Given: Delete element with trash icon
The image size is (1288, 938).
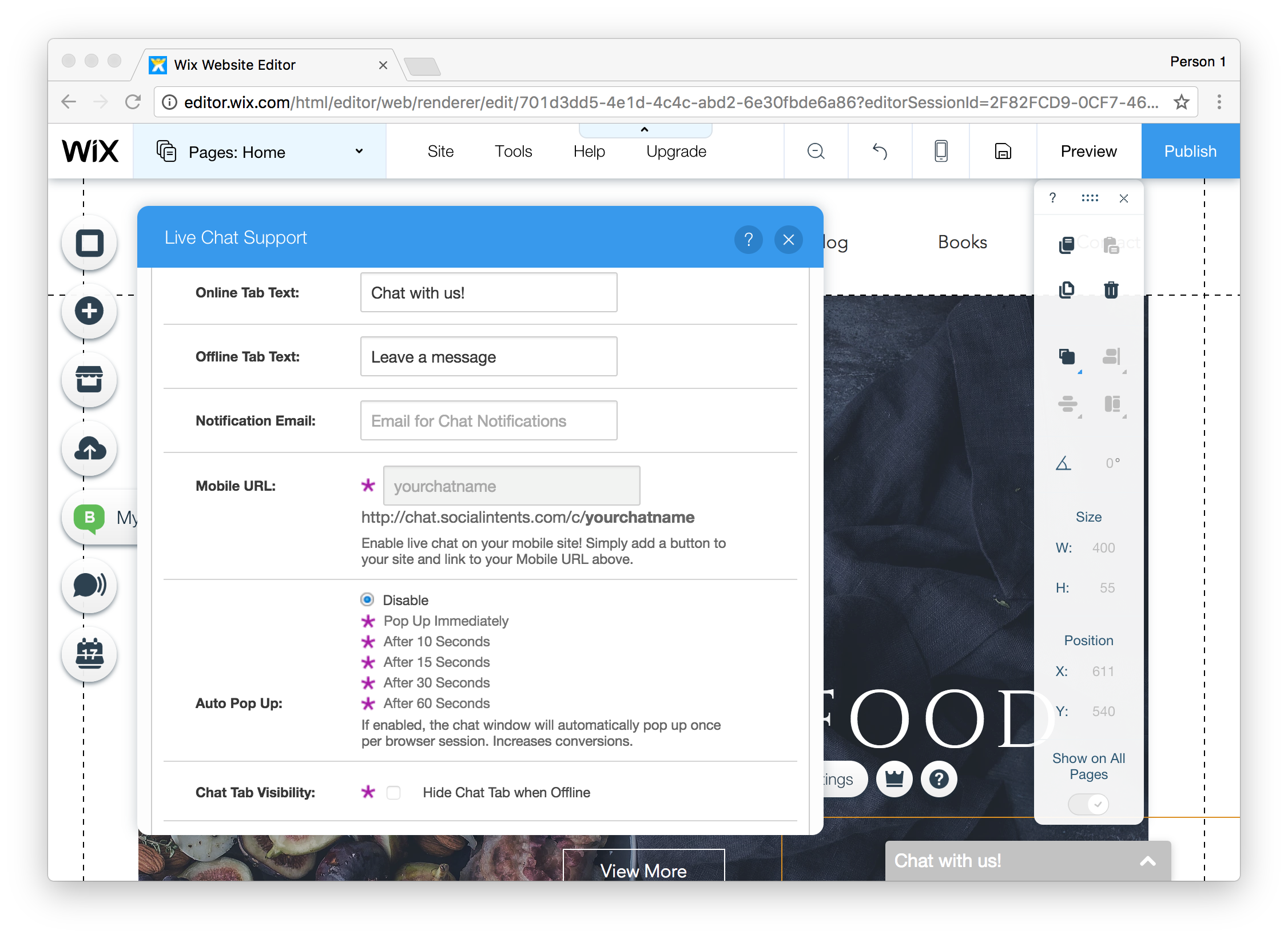Looking at the screenshot, I should pos(1111,289).
